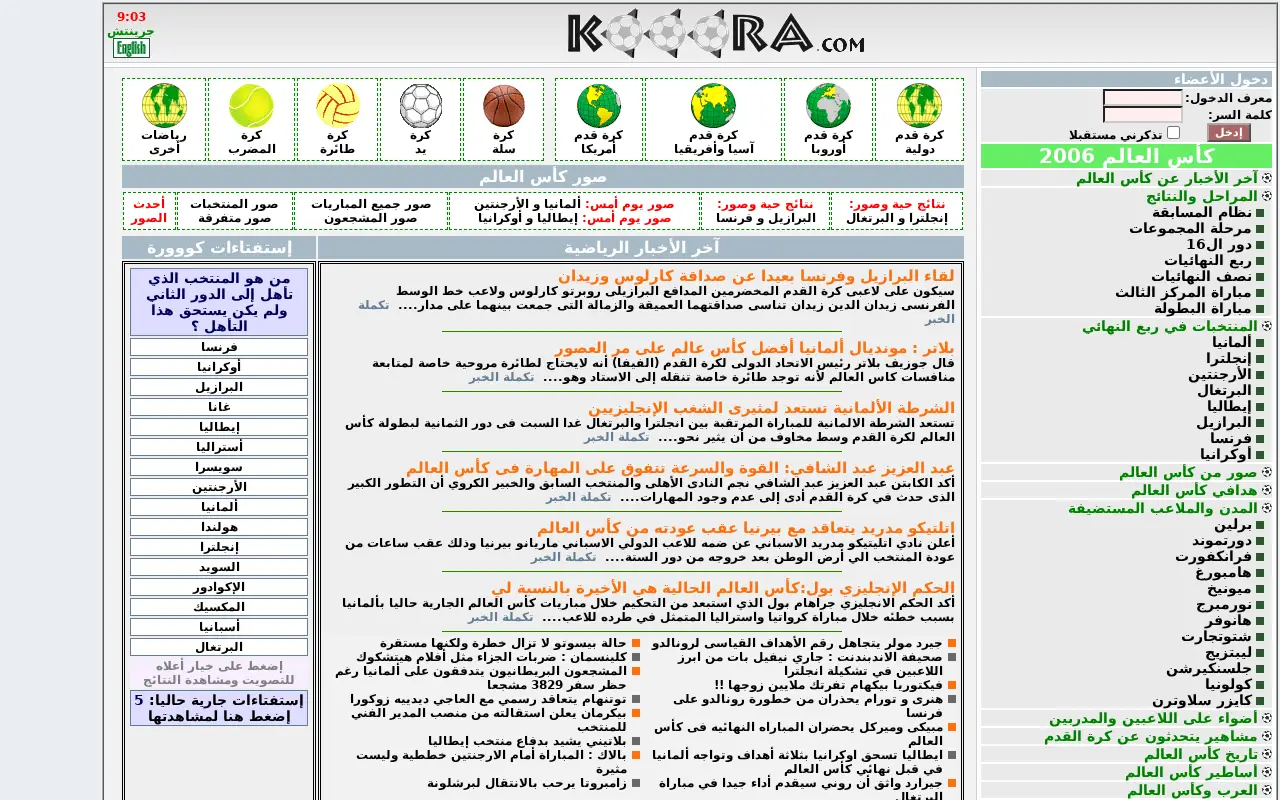Open the group stage (مرحلة المجموعات) link

(x=1190, y=228)
